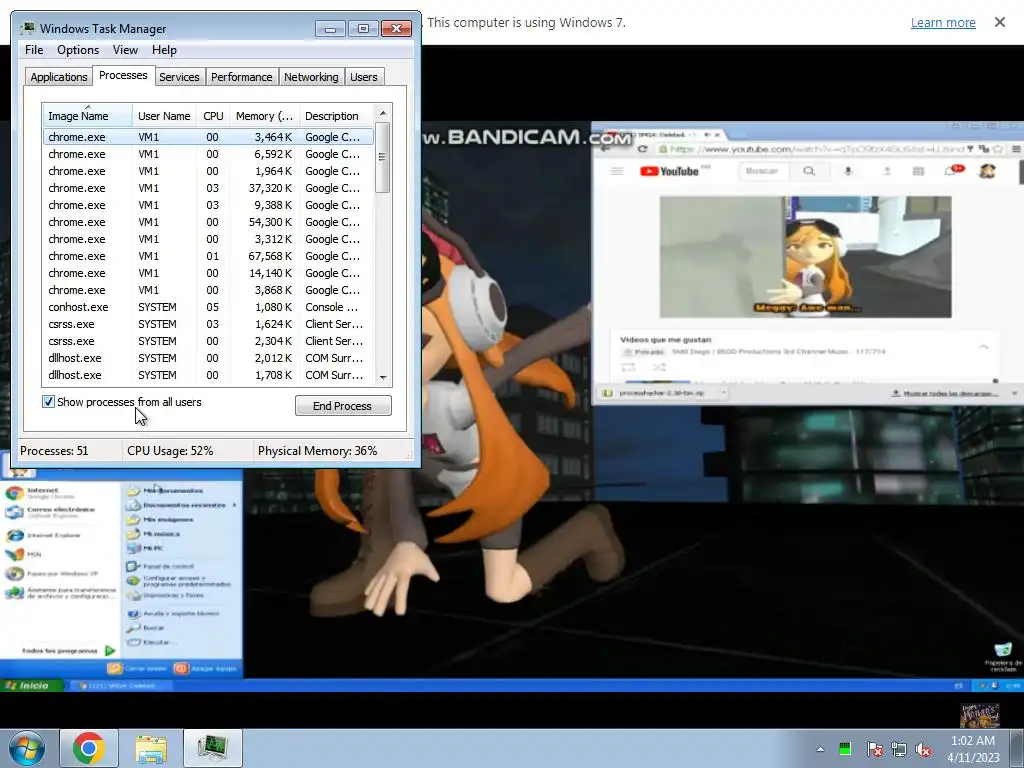Select the Processes tab
This screenshot has width=1024, height=768.
[x=123, y=75]
